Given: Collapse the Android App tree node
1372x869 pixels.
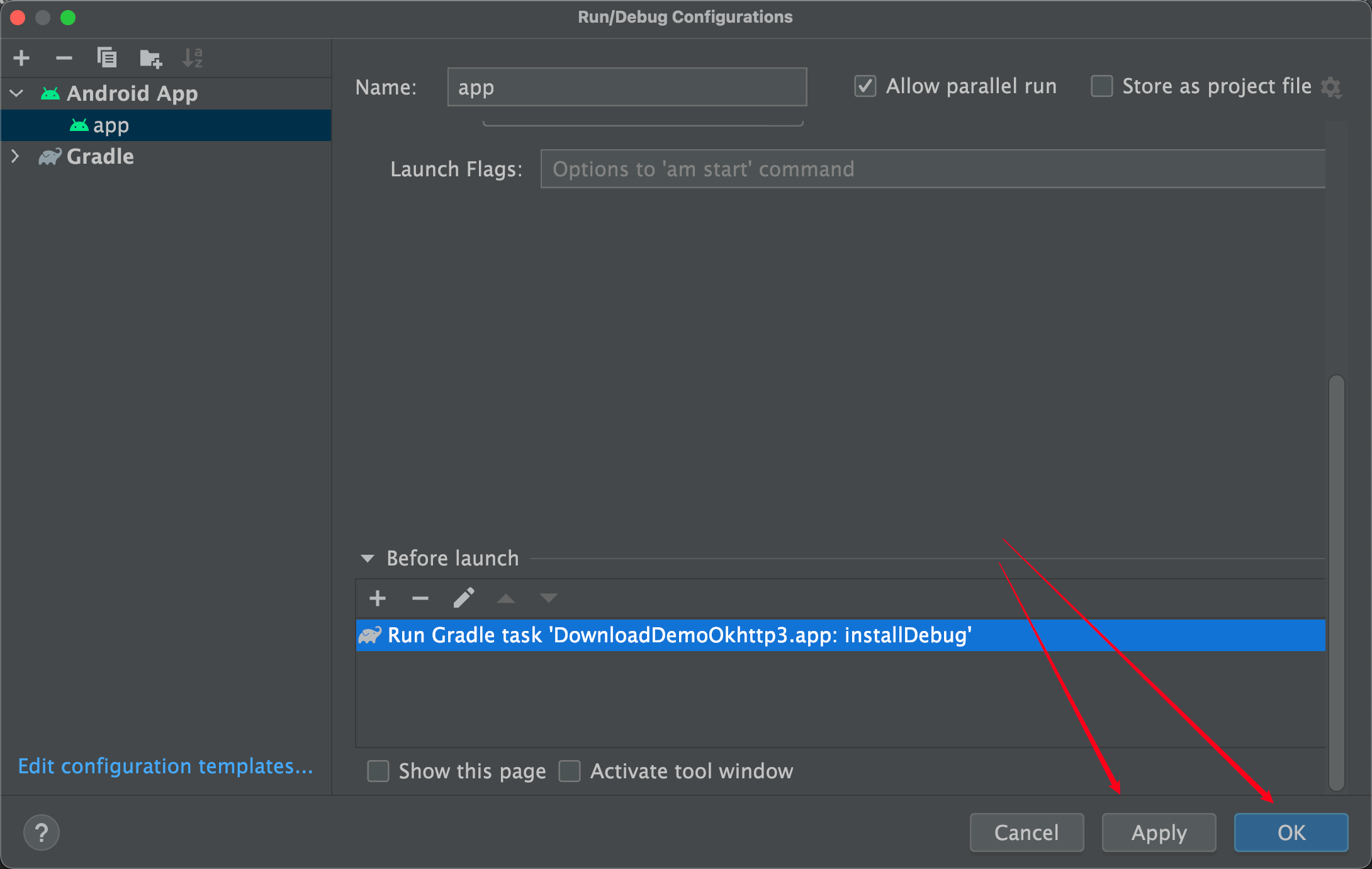Looking at the screenshot, I should coord(17,93).
